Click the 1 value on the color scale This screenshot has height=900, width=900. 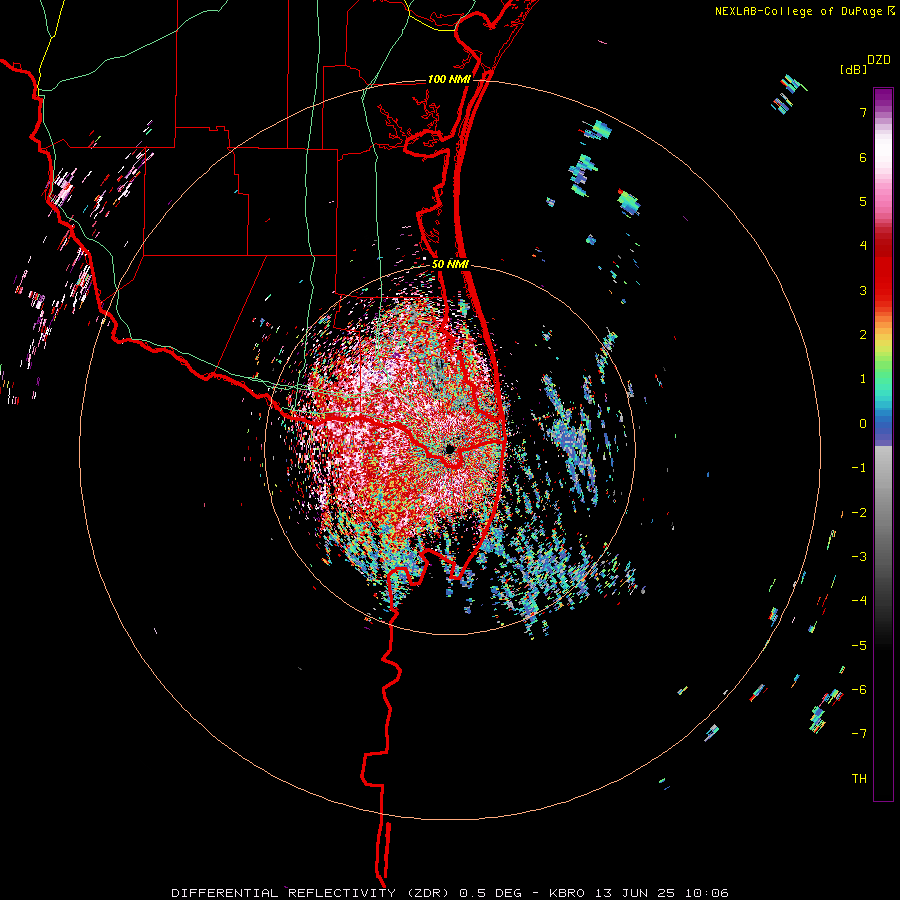click(863, 379)
